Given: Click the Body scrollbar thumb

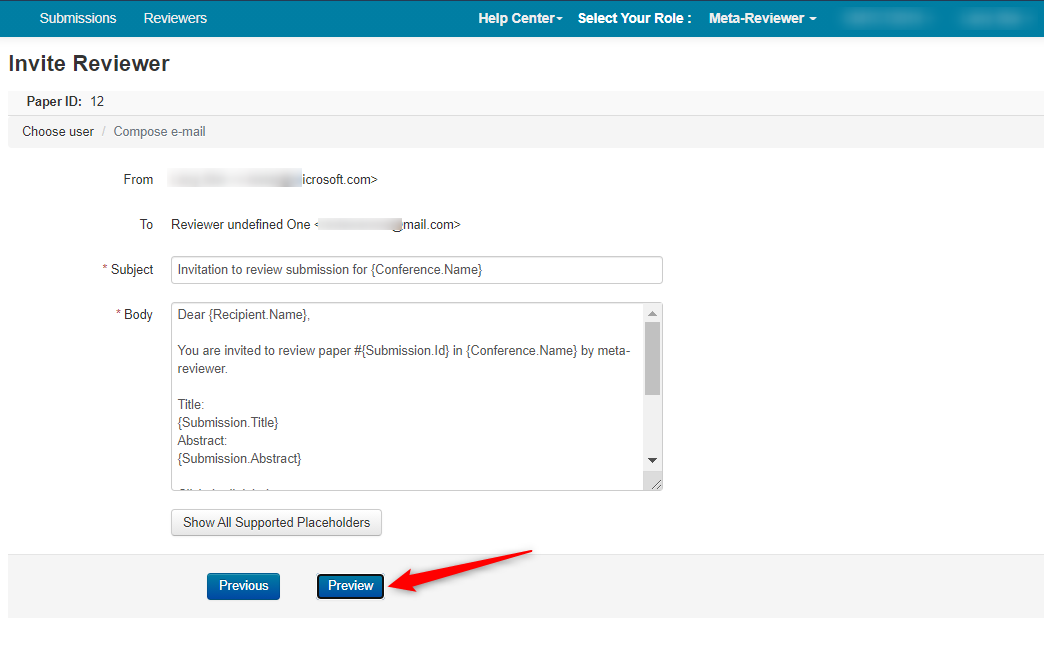Looking at the screenshot, I should [652, 358].
